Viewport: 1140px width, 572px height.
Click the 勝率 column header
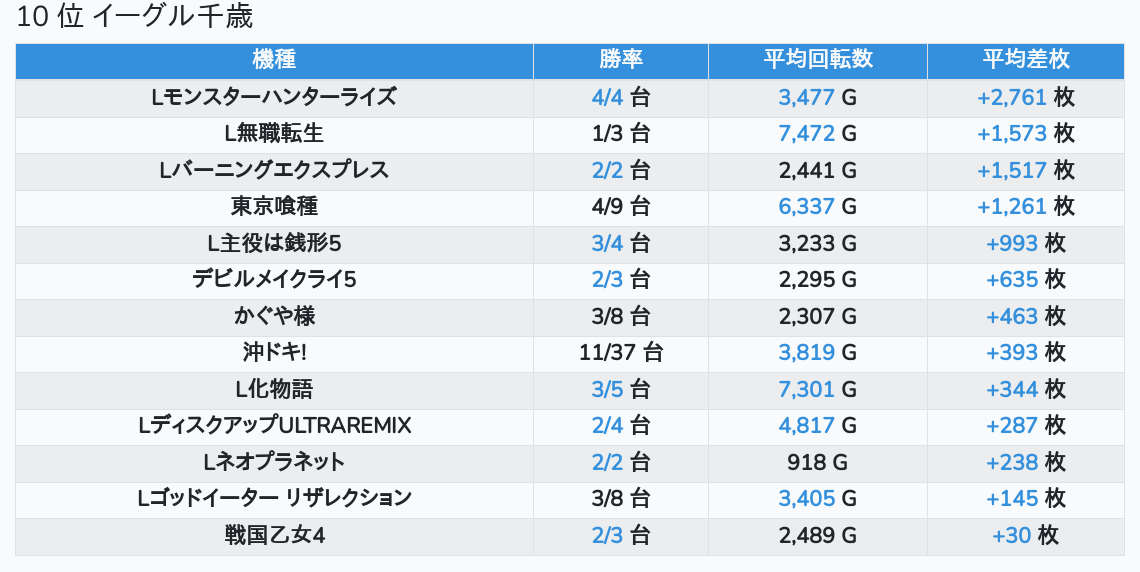[x=620, y=60]
